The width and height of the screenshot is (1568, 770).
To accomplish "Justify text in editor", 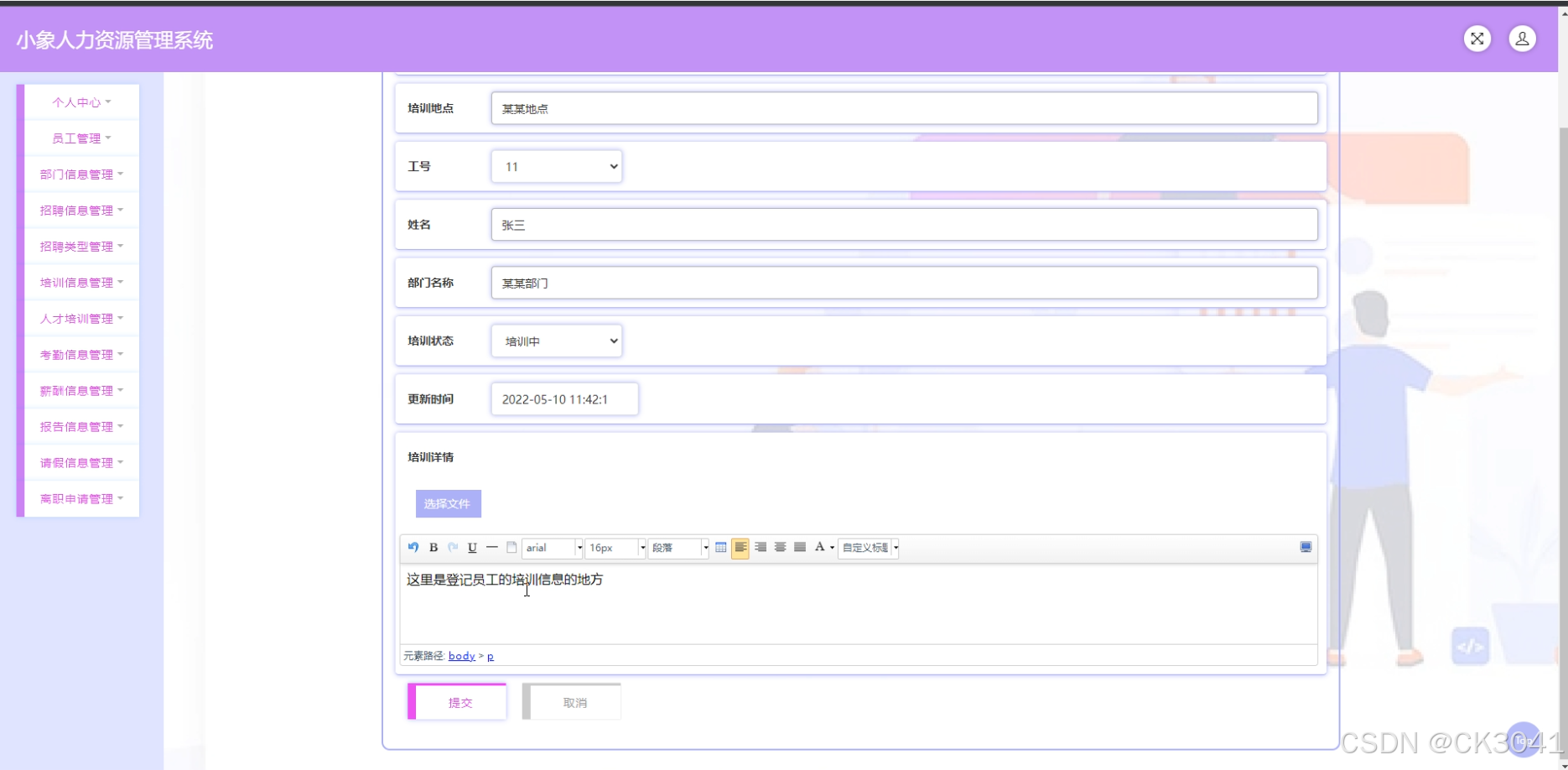I will (800, 548).
